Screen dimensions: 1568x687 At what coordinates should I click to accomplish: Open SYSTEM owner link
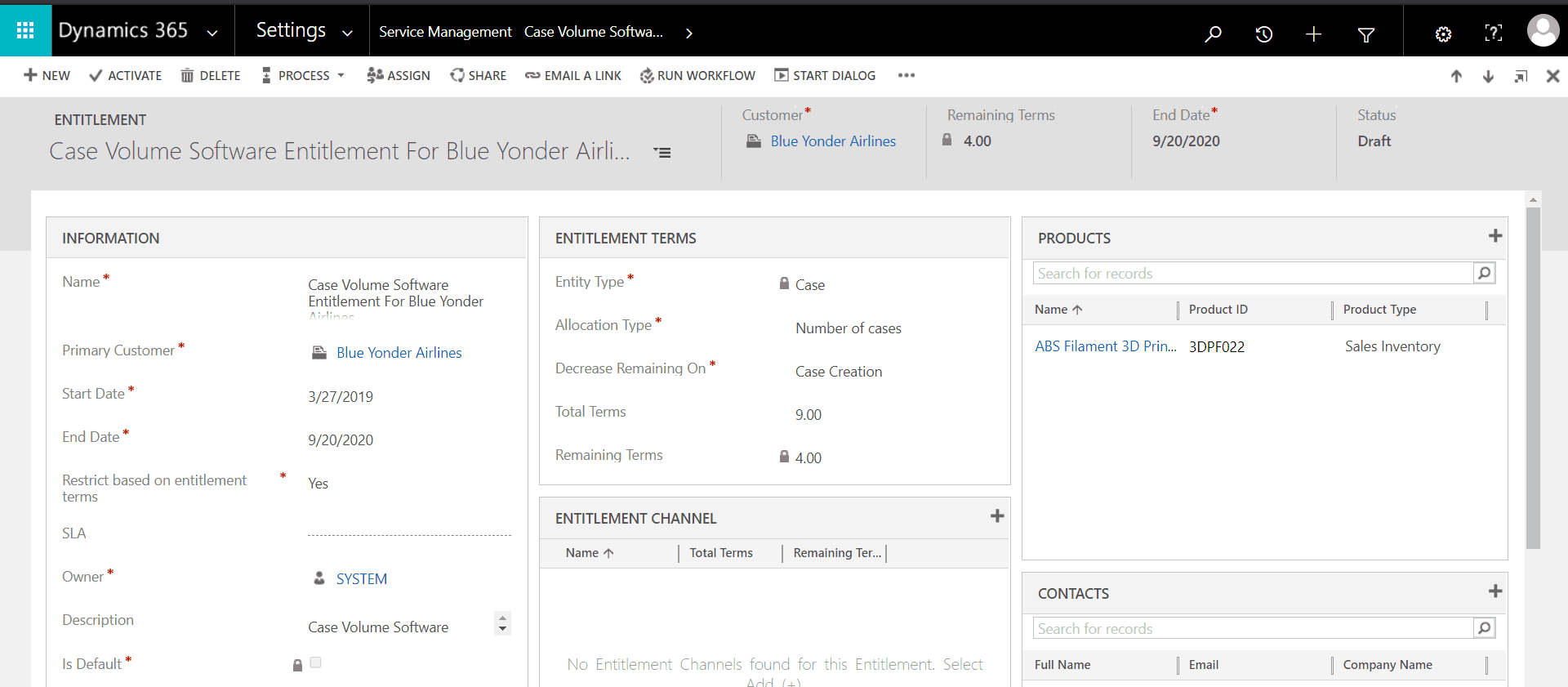362,579
